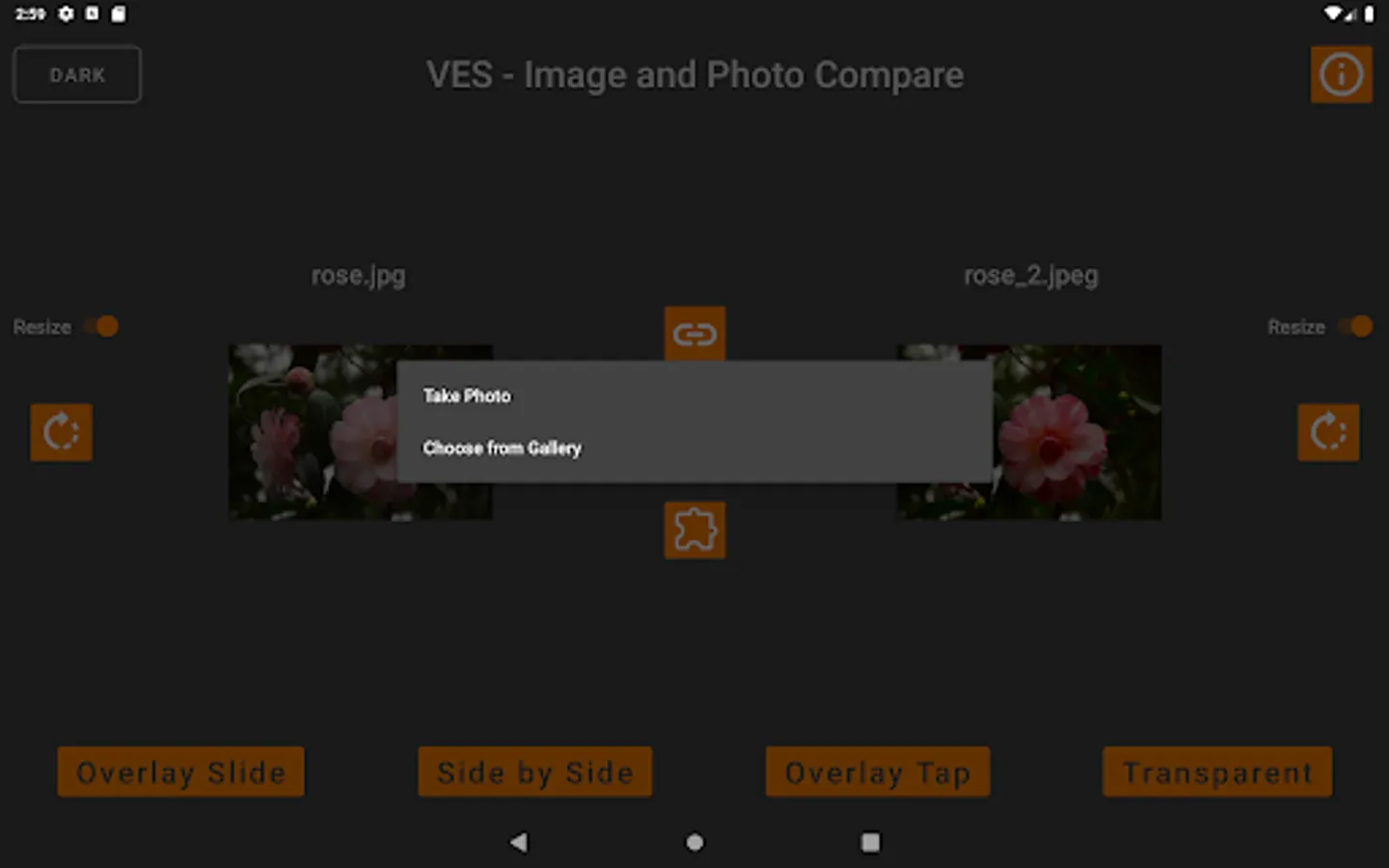Open the info icon in top corner

(x=1341, y=74)
